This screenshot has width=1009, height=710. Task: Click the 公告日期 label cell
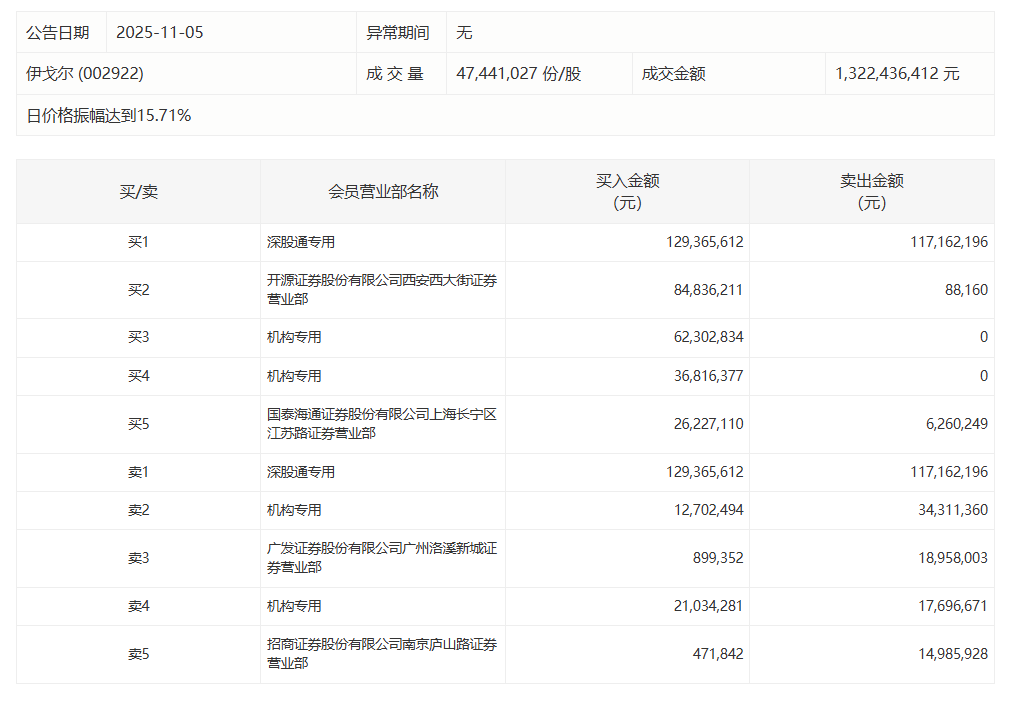click(56, 32)
